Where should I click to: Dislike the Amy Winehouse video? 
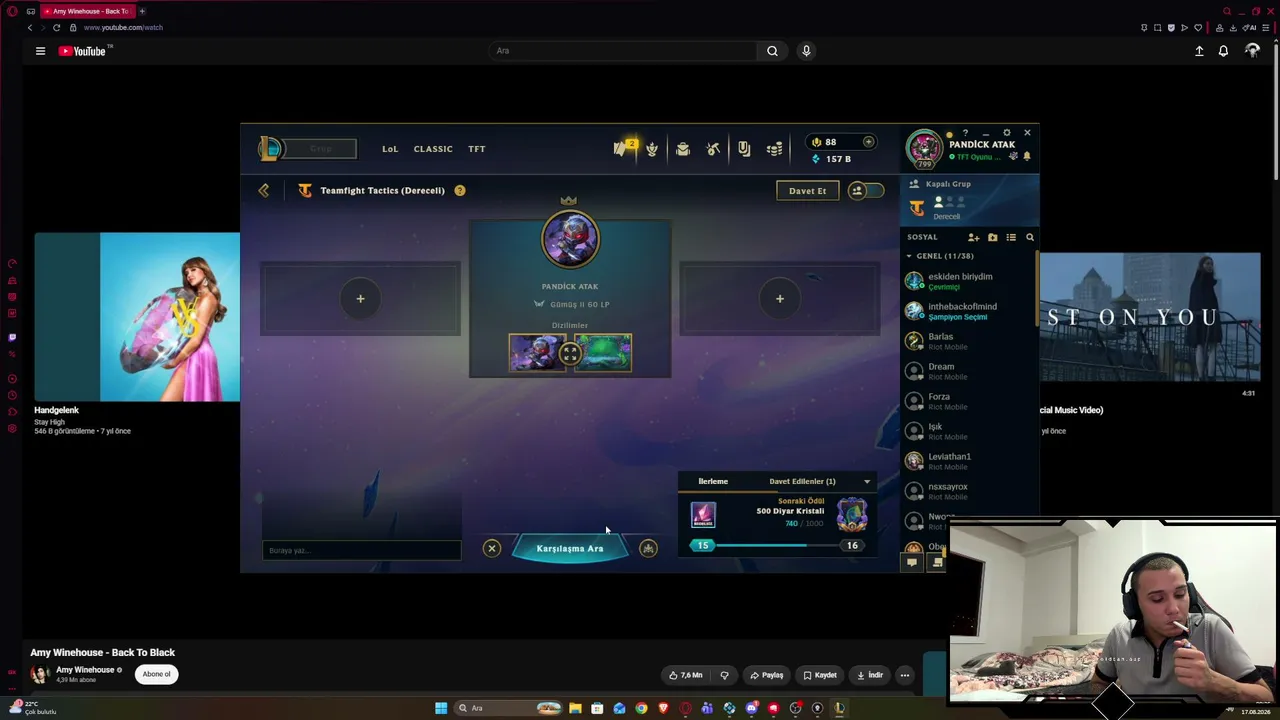click(725, 675)
